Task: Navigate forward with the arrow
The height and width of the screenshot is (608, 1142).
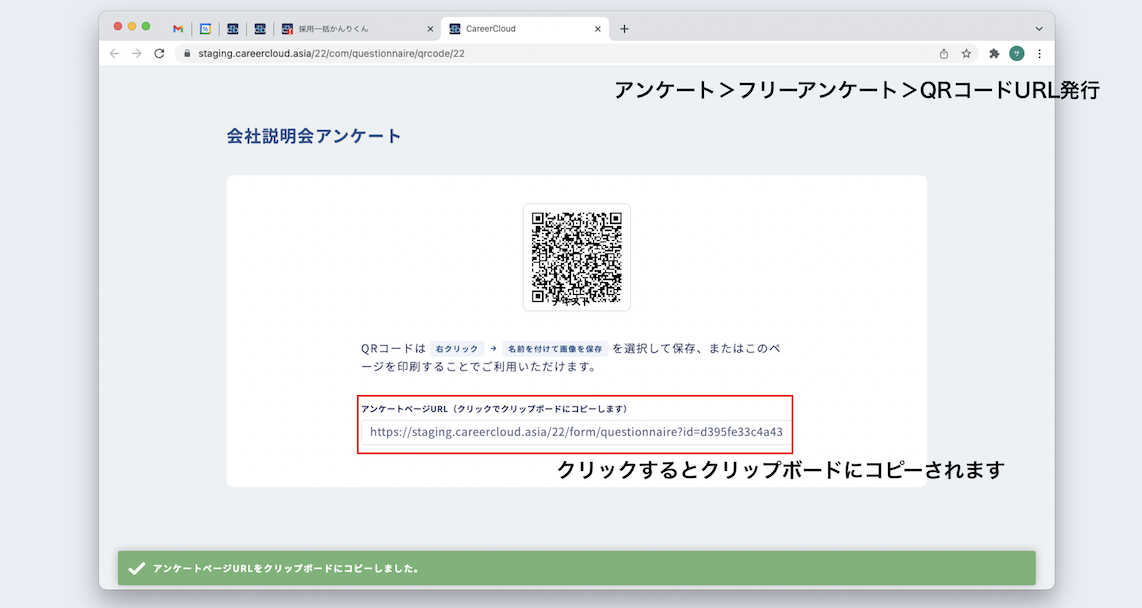Action: pos(136,53)
